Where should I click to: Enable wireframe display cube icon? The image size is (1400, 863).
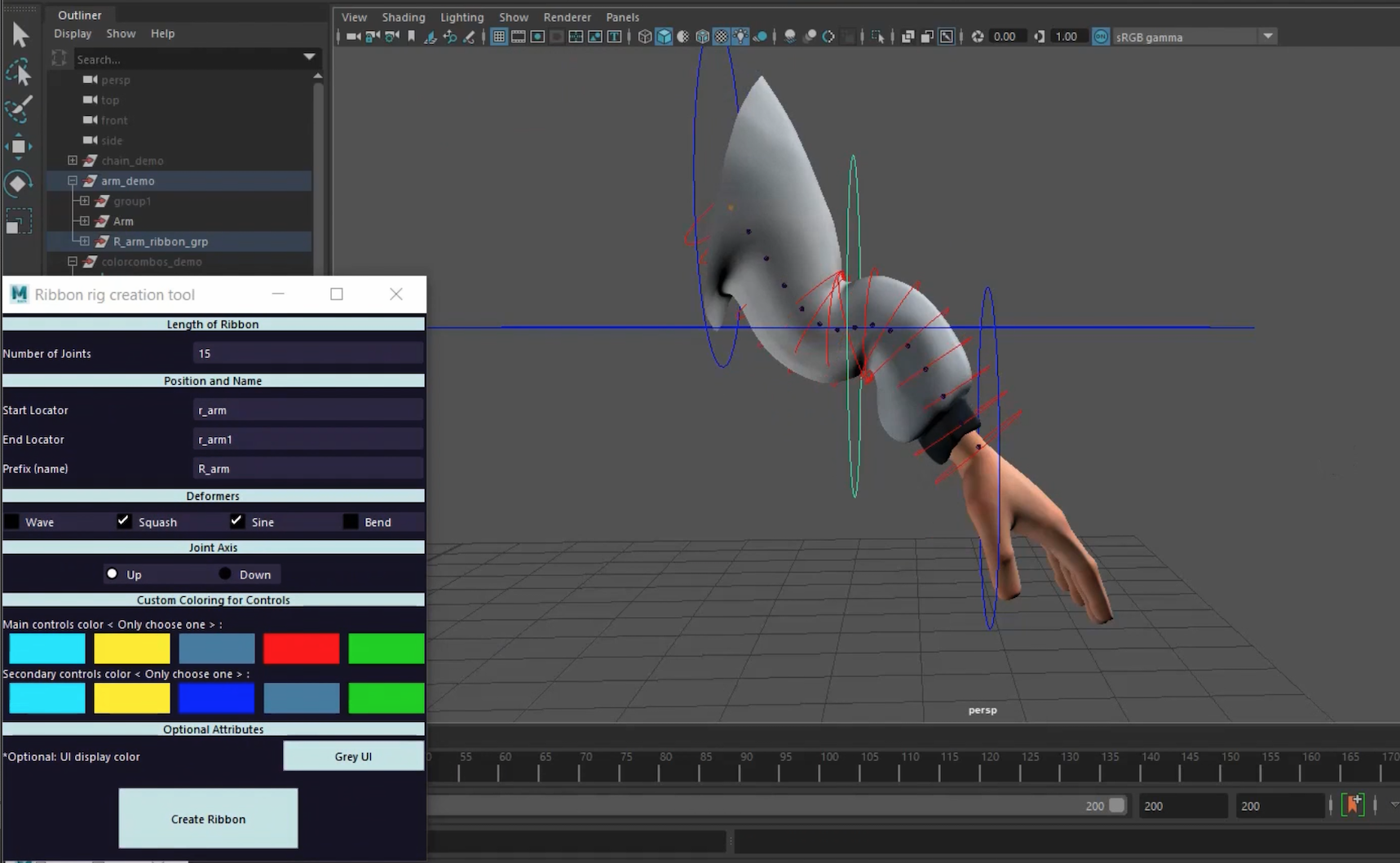click(x=645, y=37)
